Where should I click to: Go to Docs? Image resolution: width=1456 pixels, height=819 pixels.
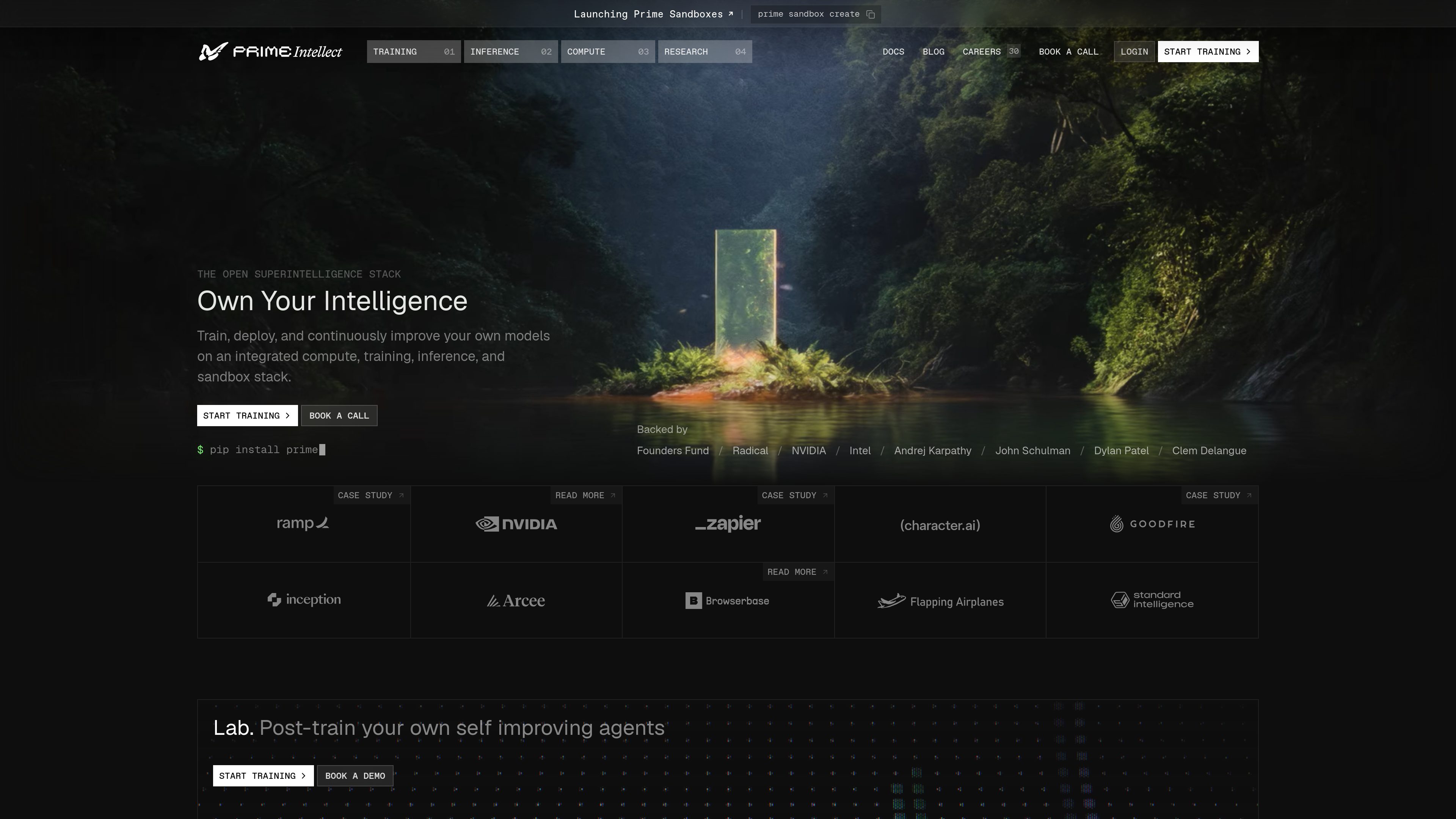click(x=894, y=52)
